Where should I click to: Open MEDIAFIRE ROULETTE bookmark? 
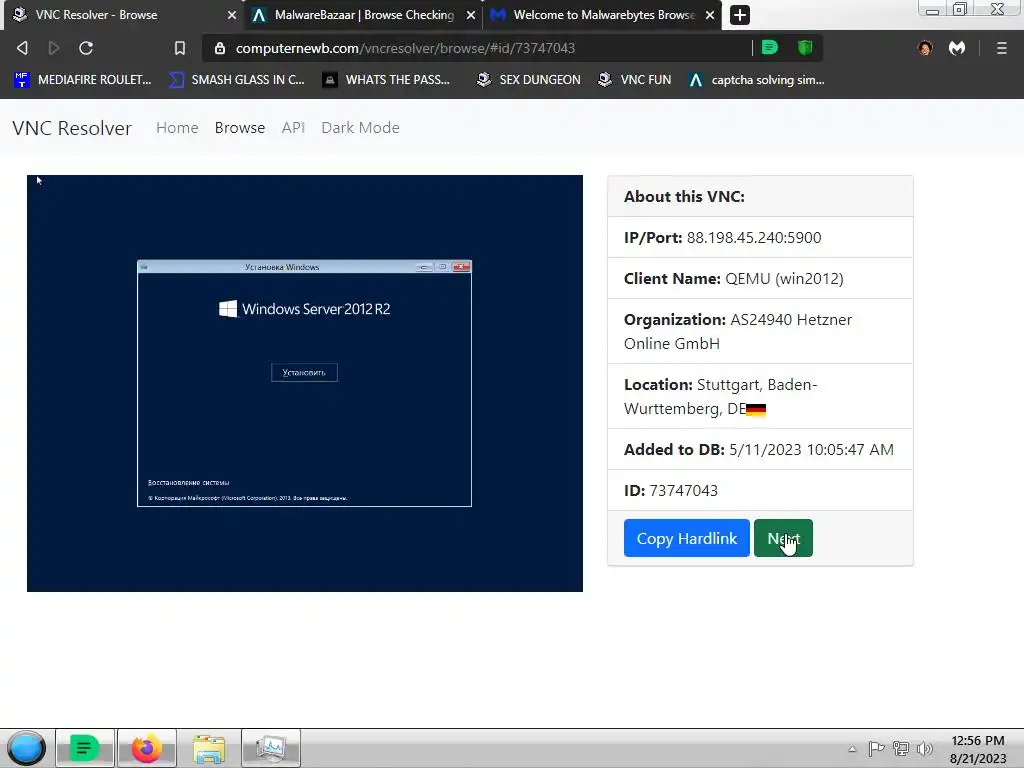[x=82, y=80]
